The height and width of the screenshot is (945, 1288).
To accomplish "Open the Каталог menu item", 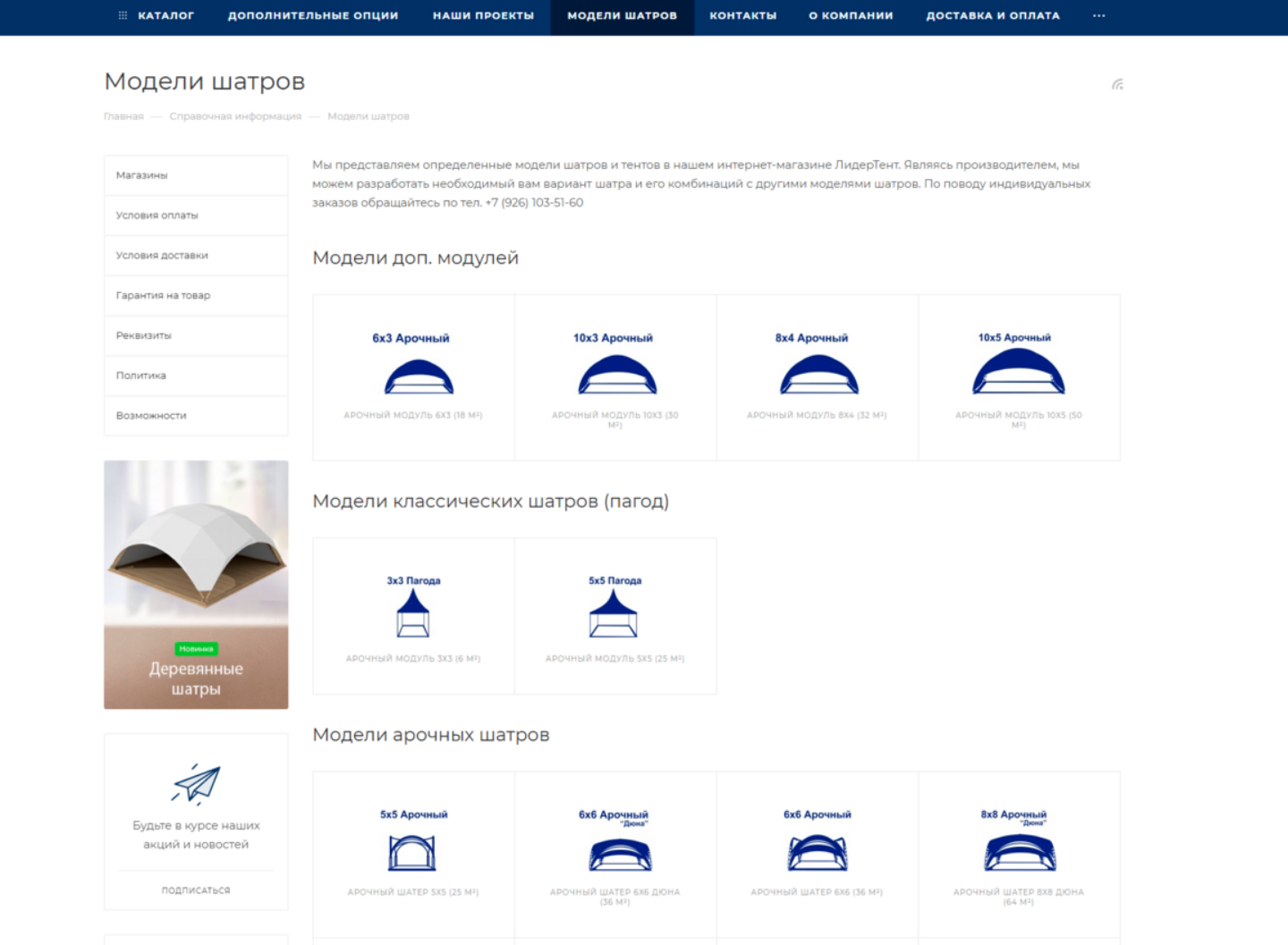I will tap(165, 15).
